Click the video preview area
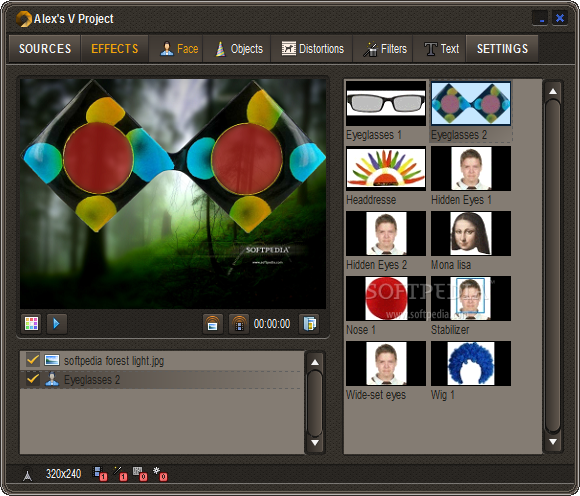This screenshot has width=580, height=496. (173, 193)
